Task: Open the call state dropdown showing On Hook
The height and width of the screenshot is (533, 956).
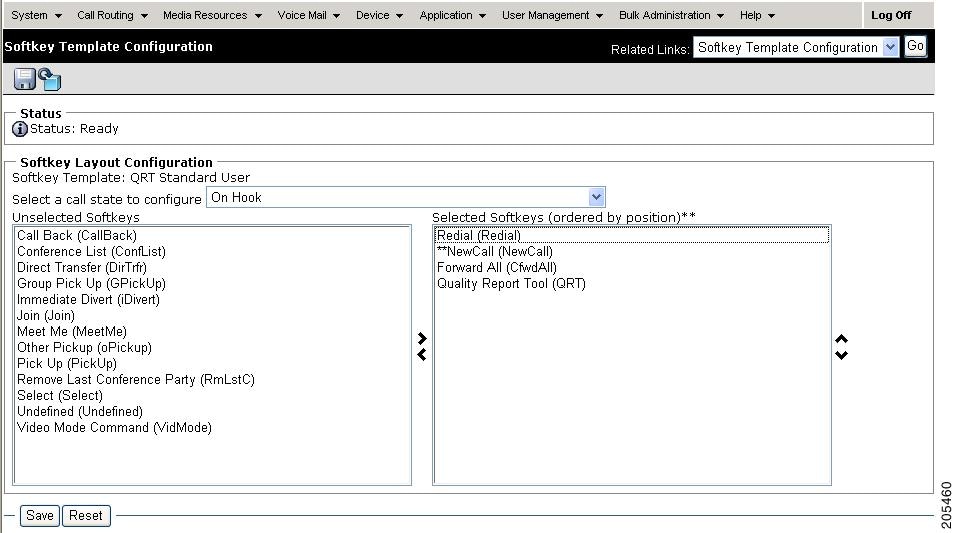Action: click(x=405, y=197)
